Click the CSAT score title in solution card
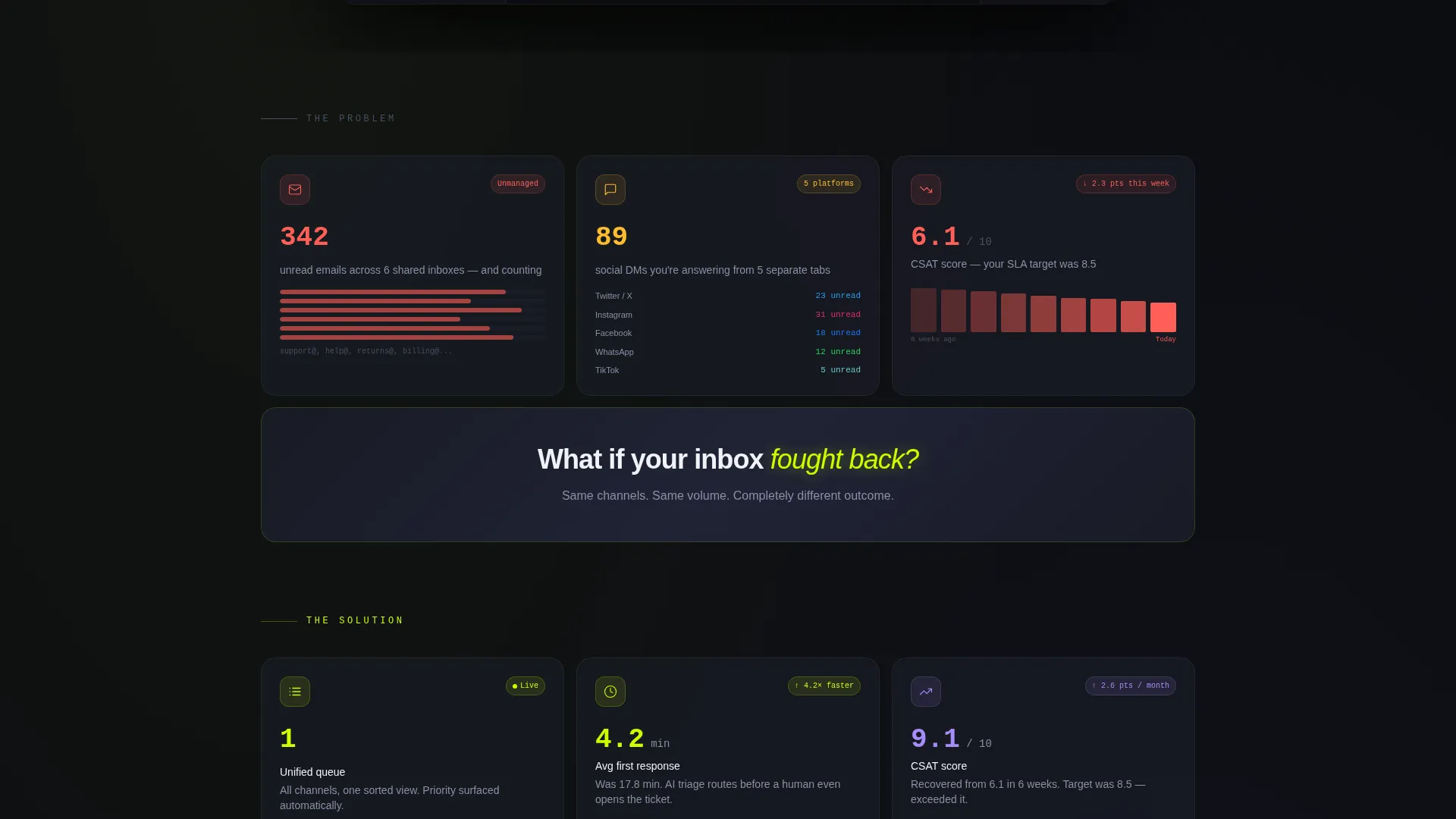This screenshot has height=819, width=1456. point(939,766)
